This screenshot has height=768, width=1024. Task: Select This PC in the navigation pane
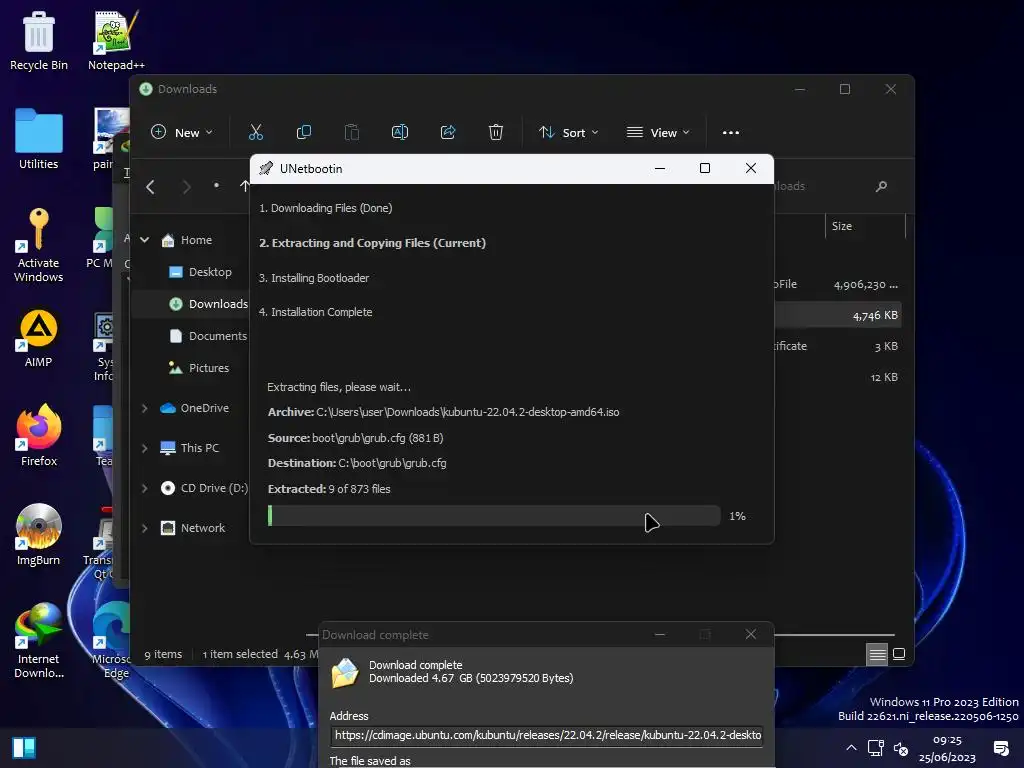pyautogui.click(x=189, y=448)
